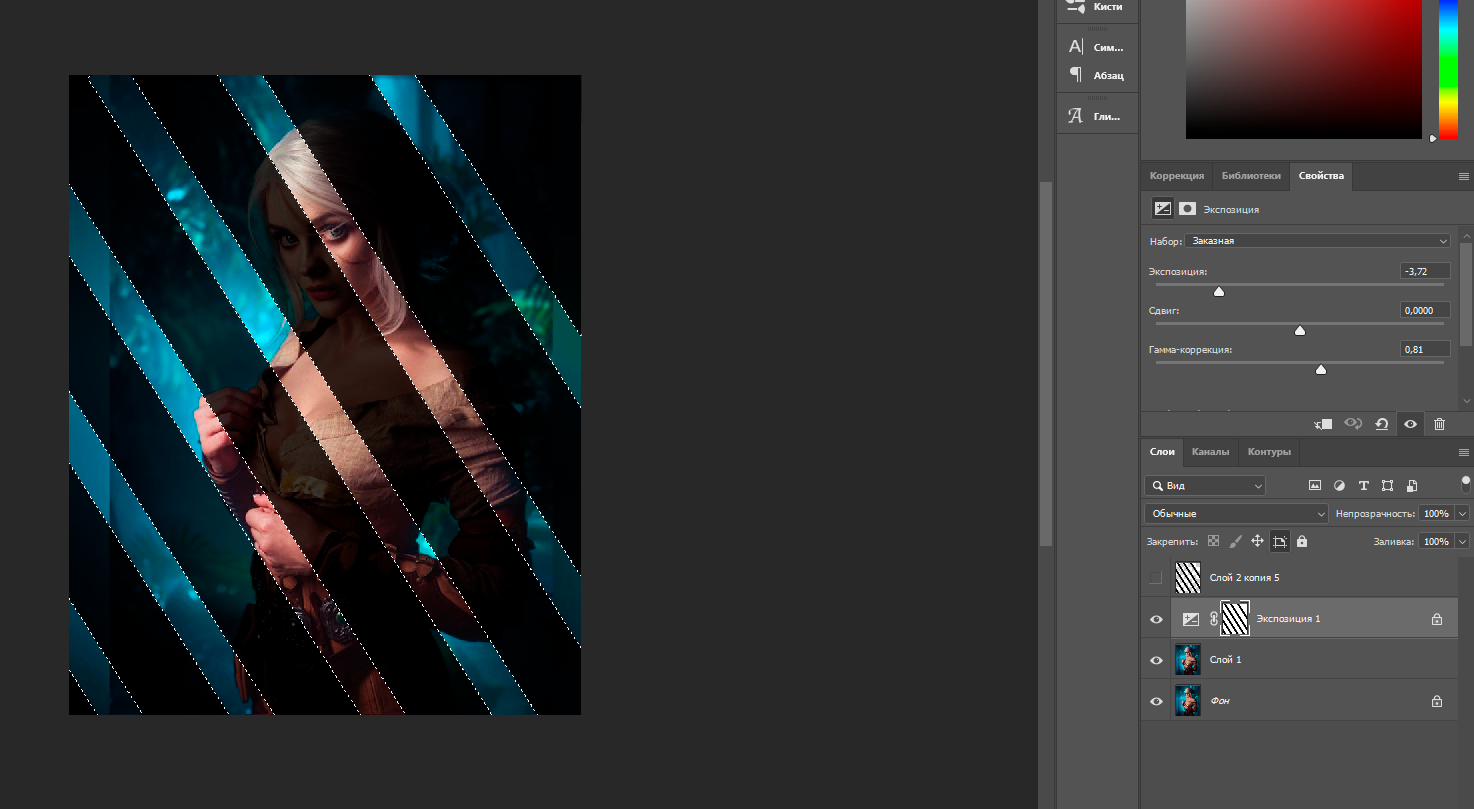Click the hue spectrum strip

pos(1448,68)
